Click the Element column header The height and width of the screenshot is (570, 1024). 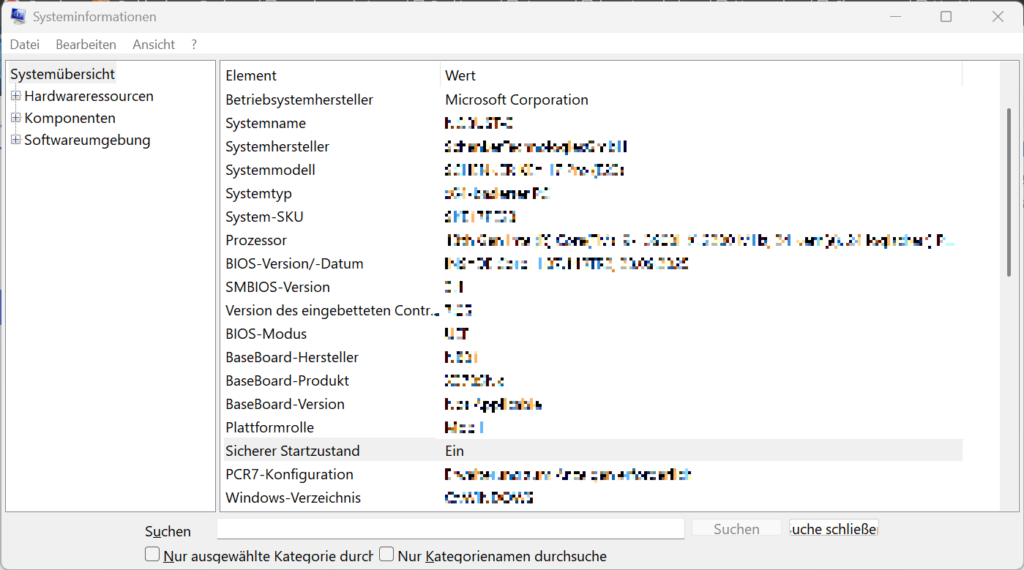click(330, 76)
